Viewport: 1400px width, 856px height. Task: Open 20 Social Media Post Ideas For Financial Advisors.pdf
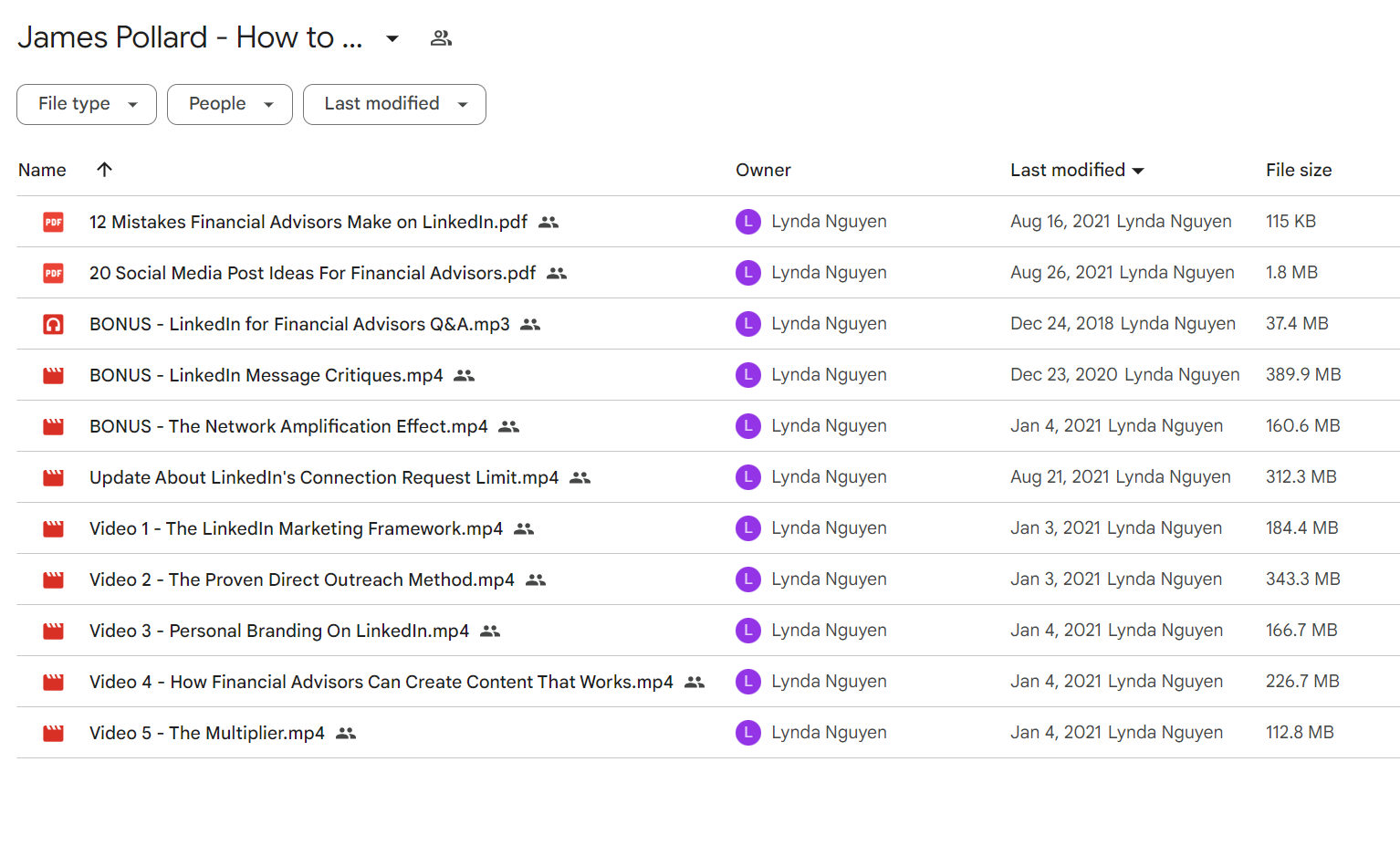tap(312, 273)
